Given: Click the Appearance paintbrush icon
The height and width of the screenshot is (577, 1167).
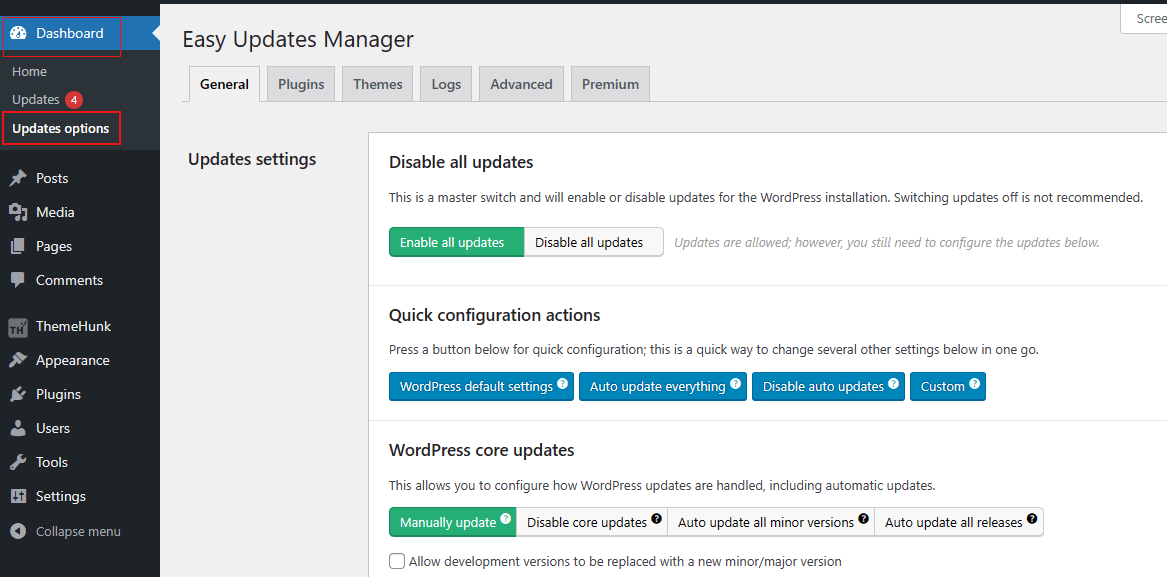Looking at the screenshot, I should pos(18,360).
